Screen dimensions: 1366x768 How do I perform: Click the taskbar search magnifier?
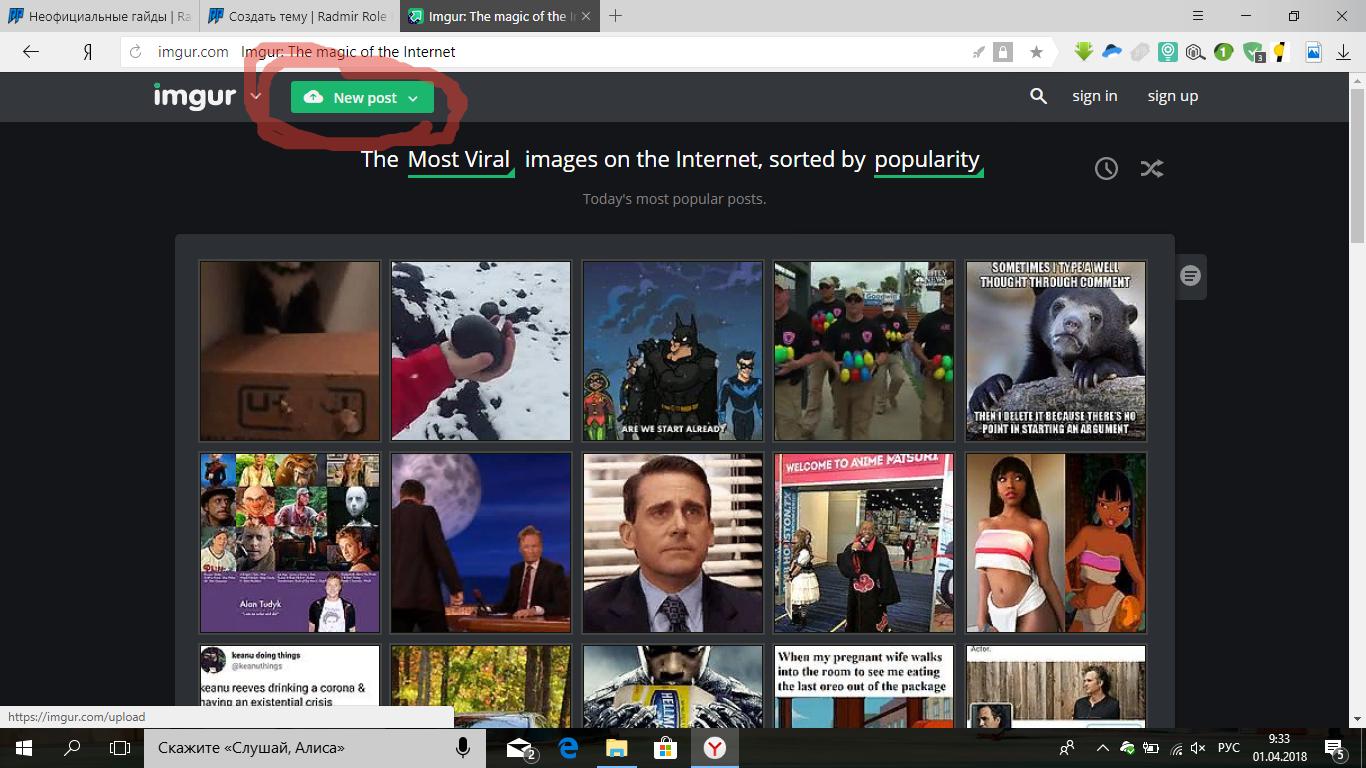coord(72,748)
